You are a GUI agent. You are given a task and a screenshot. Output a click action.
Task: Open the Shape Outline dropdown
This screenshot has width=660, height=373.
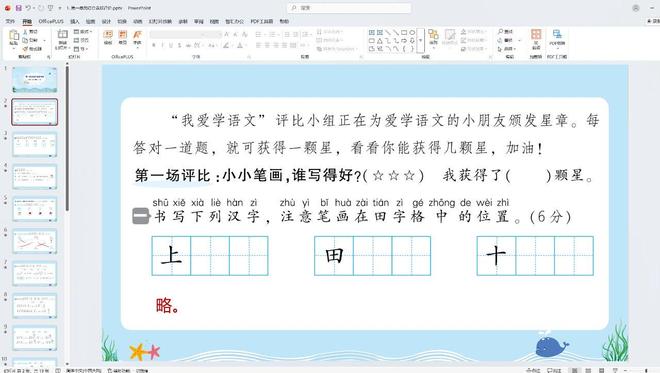[473, 40]
